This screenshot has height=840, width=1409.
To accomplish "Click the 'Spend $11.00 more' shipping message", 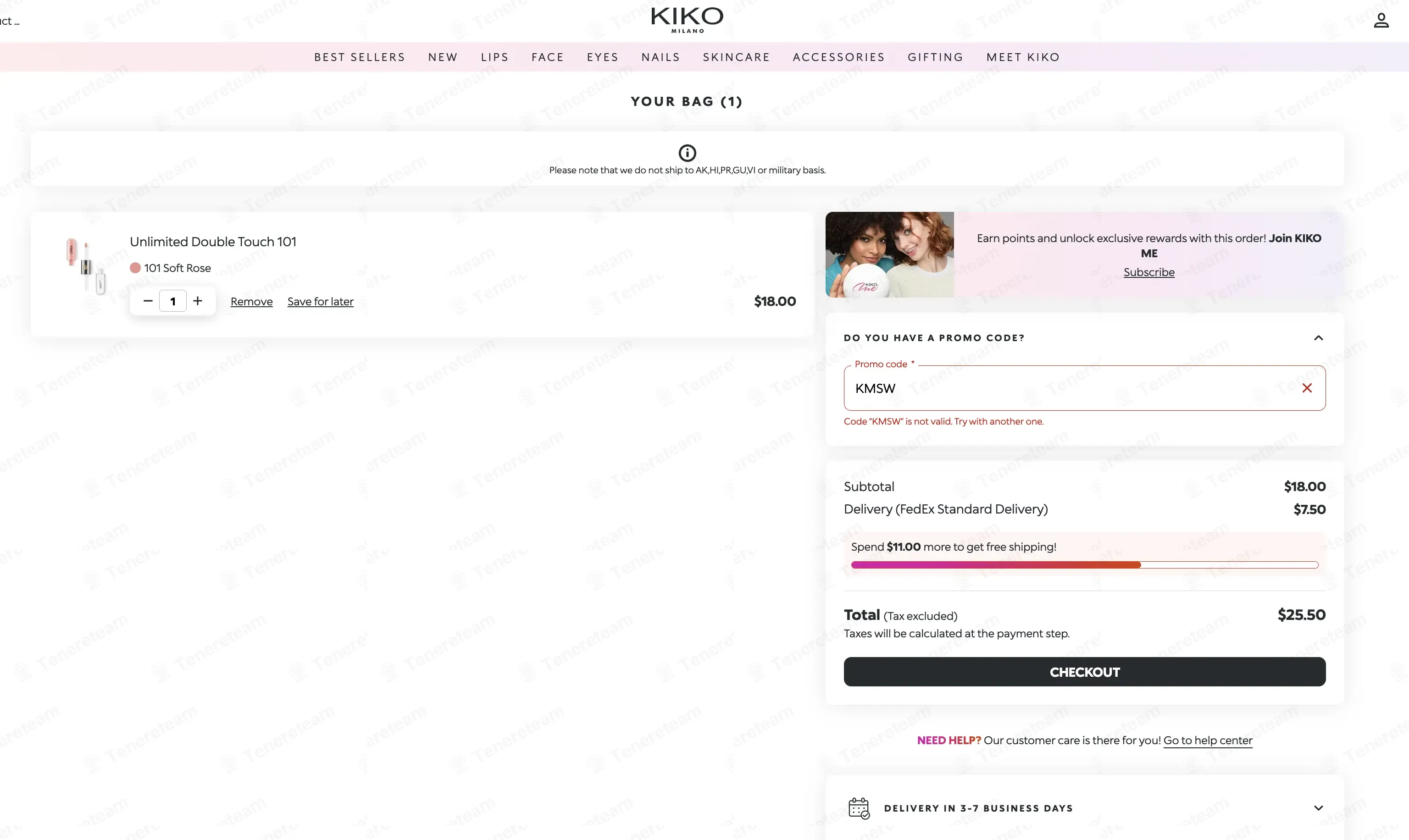I will 953,547.
